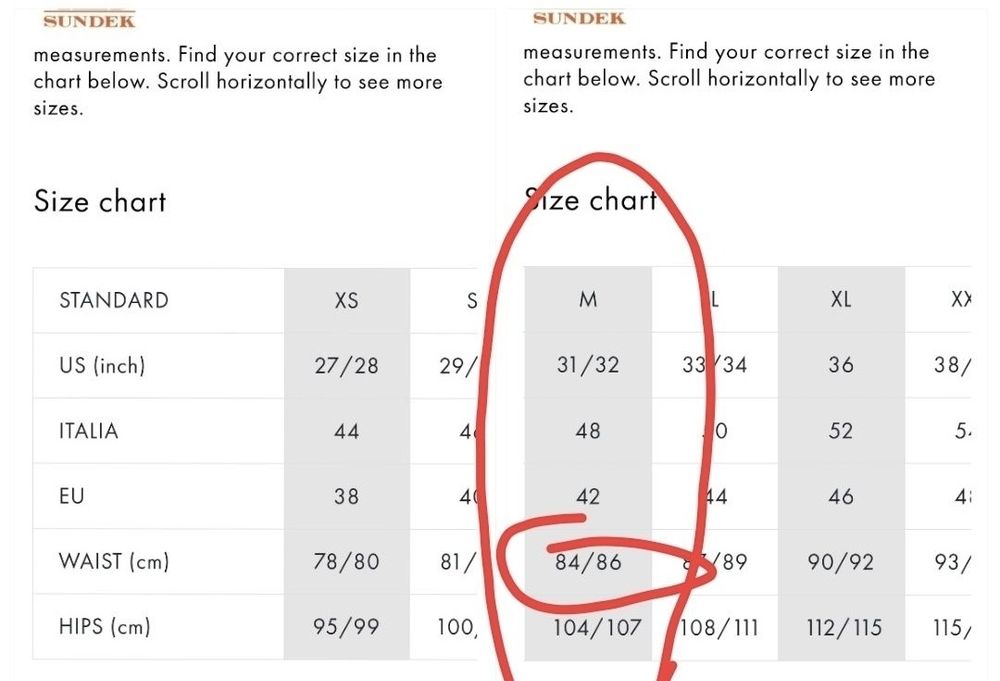Click the right SUNDEK logo

[x=579, y=18]
